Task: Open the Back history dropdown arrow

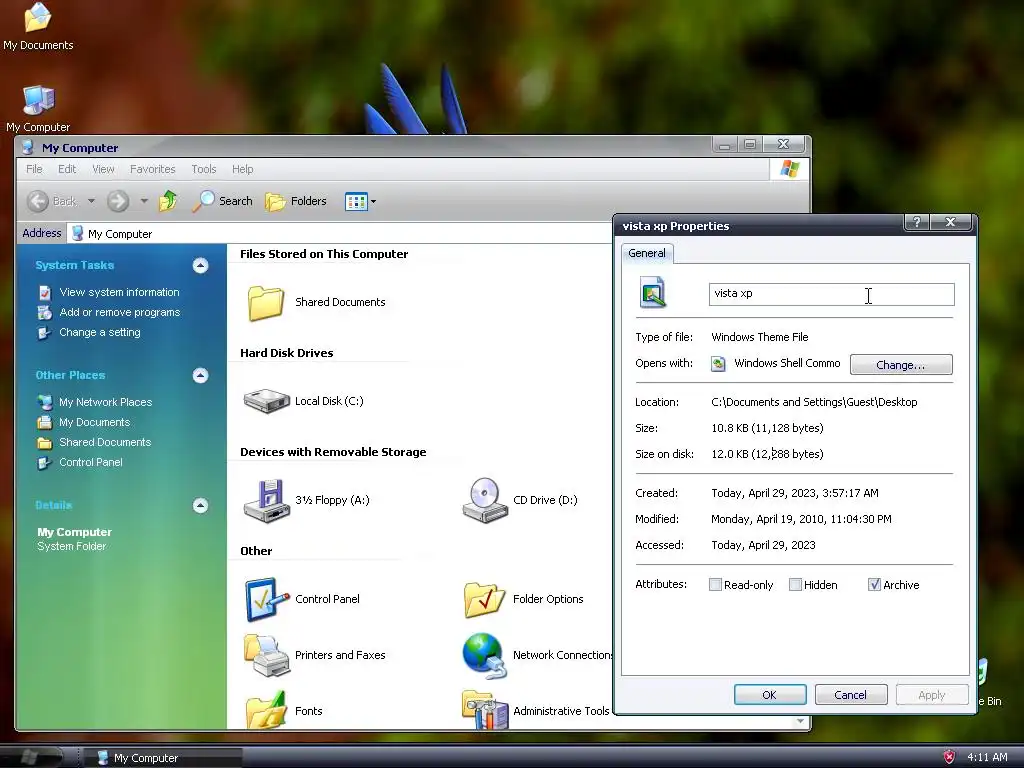Action: (x=91, y=201)
